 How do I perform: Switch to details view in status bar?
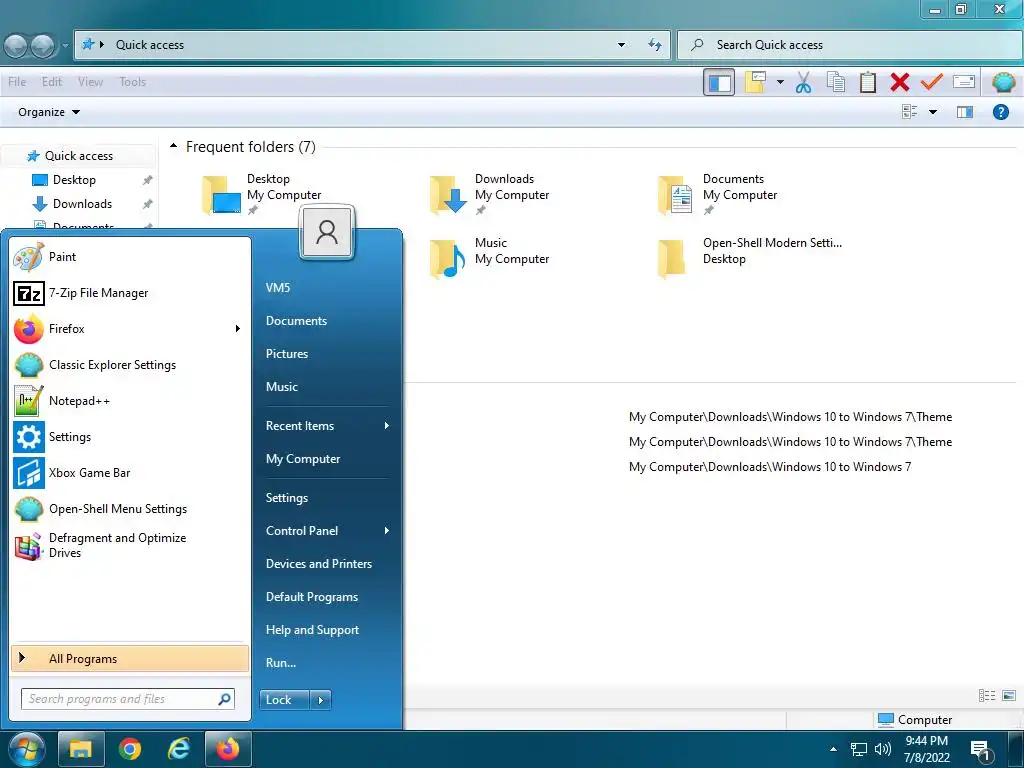point(987,696)
